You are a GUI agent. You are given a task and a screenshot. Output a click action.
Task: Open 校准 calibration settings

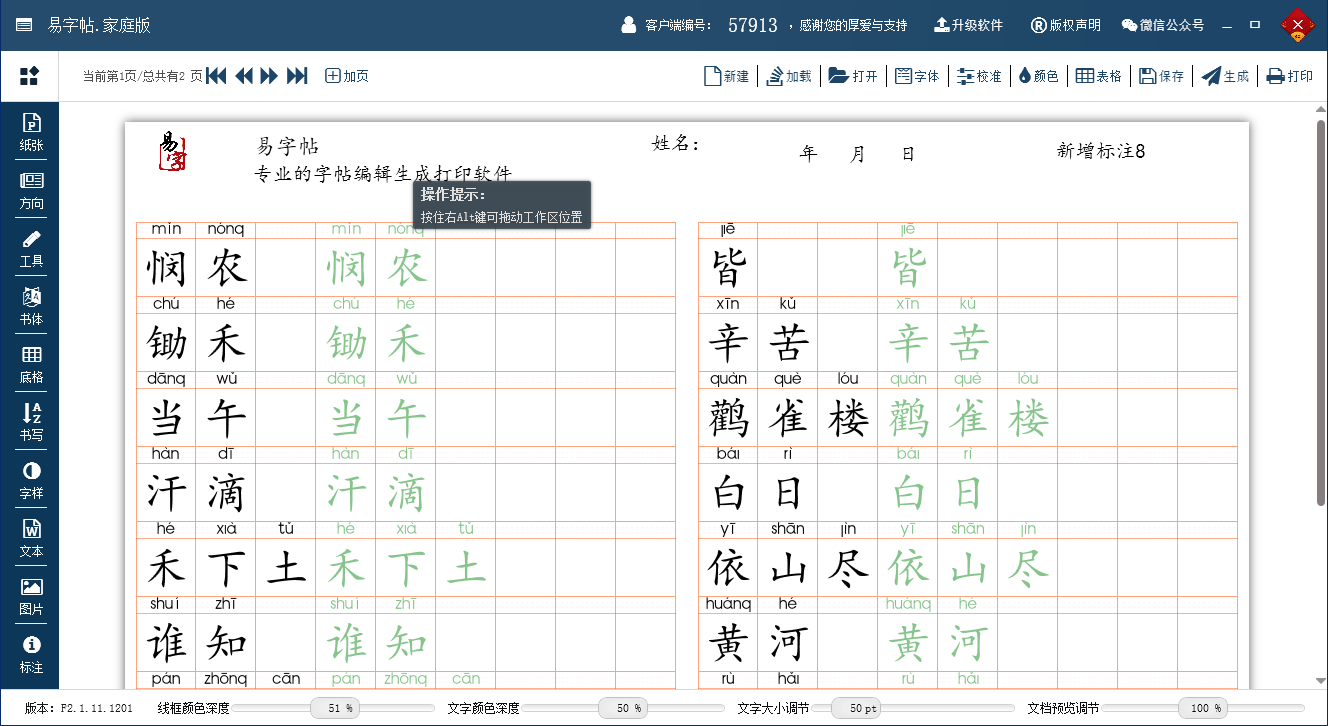click(979, 76)
